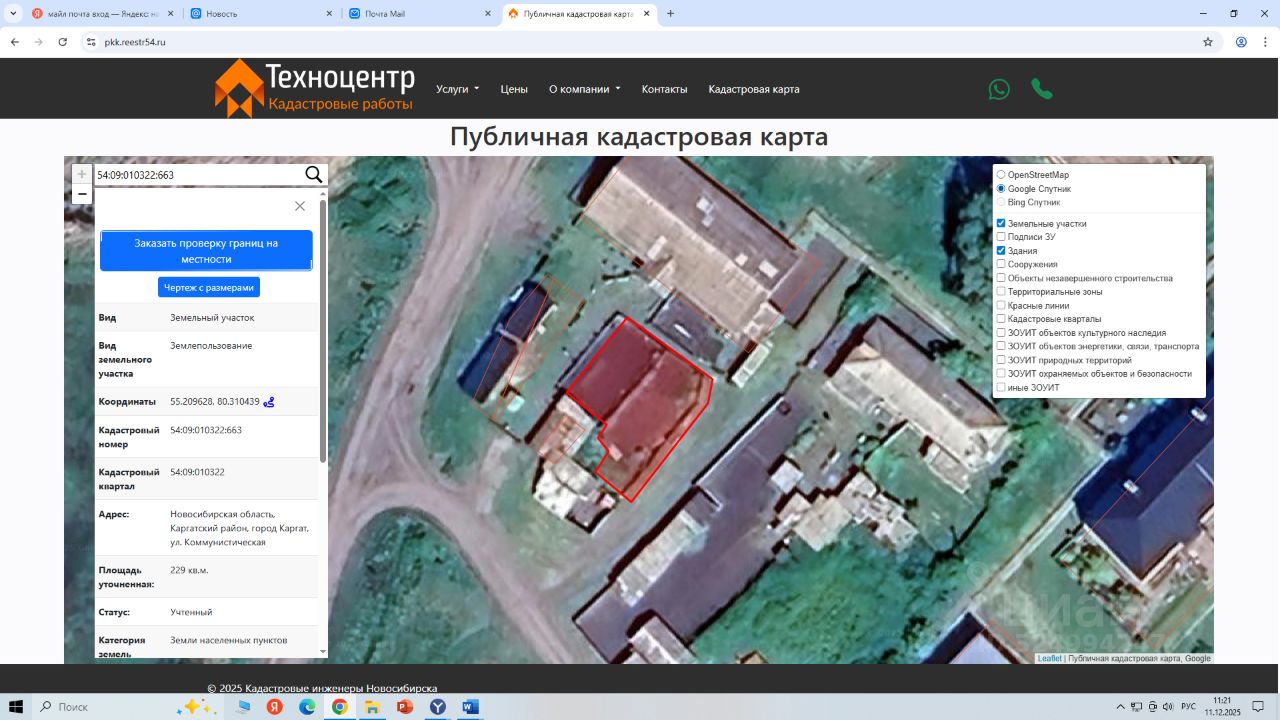Zoom in the map with plus button

82,174
